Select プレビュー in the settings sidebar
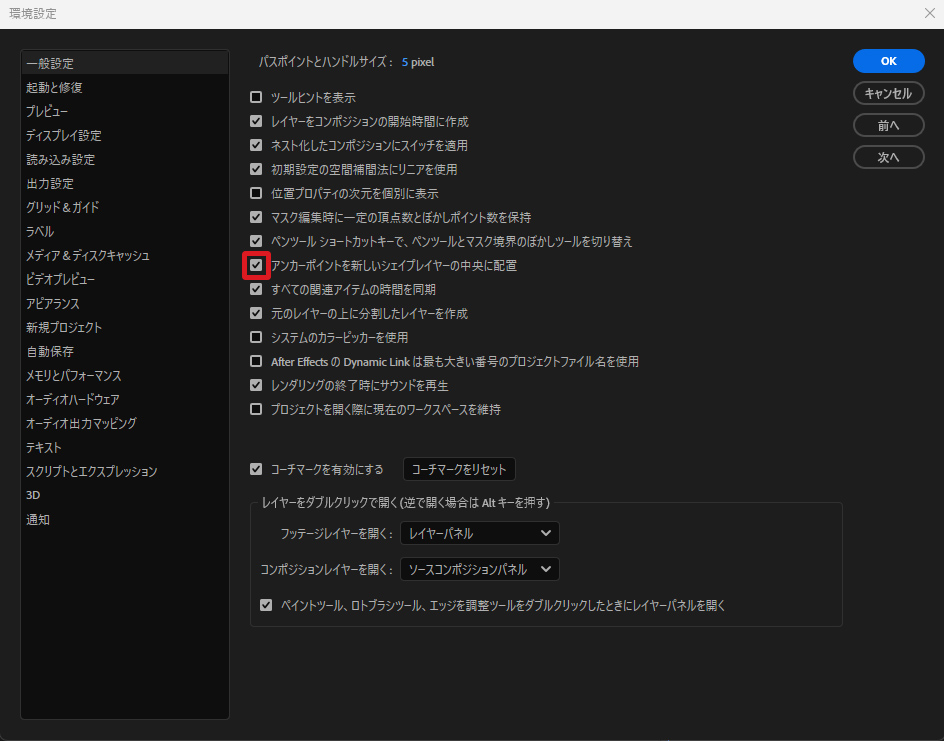Screen dimensions: 944x741 (47, 111)
